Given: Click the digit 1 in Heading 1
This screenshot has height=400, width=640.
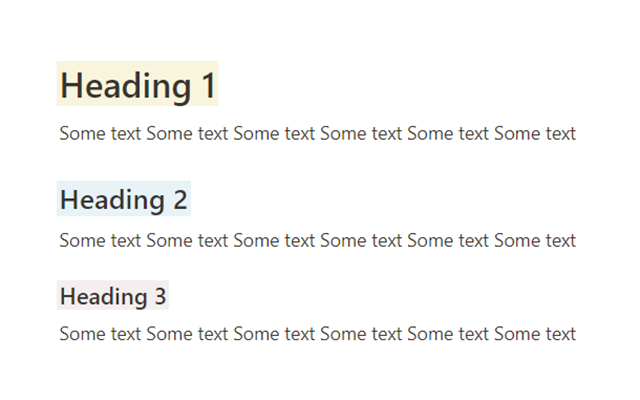Looking at the screenshot, I should point(209,85).
